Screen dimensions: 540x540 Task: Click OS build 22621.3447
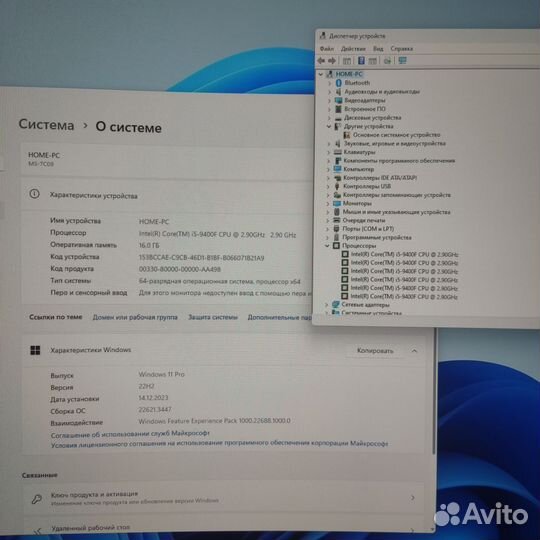tap(155, 409)
